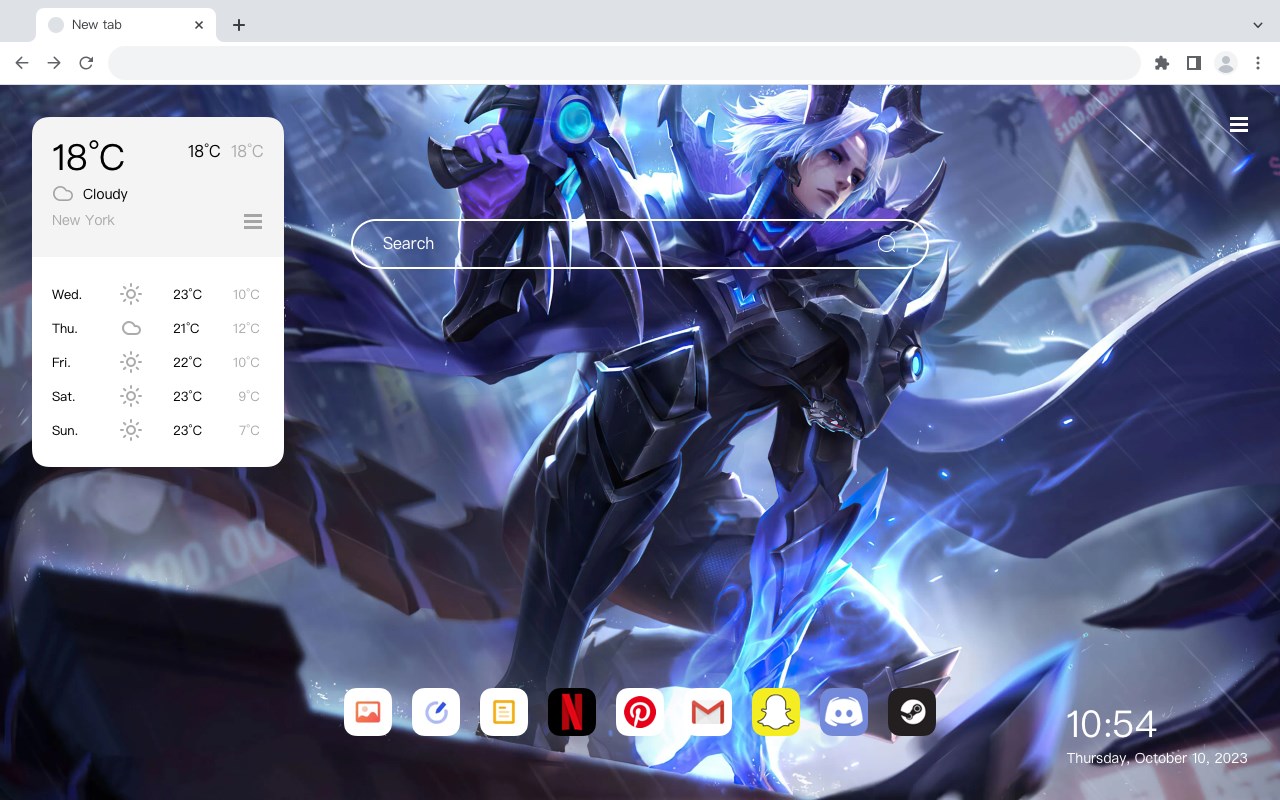Toggle the Chrome side panel

[1193, 63]
